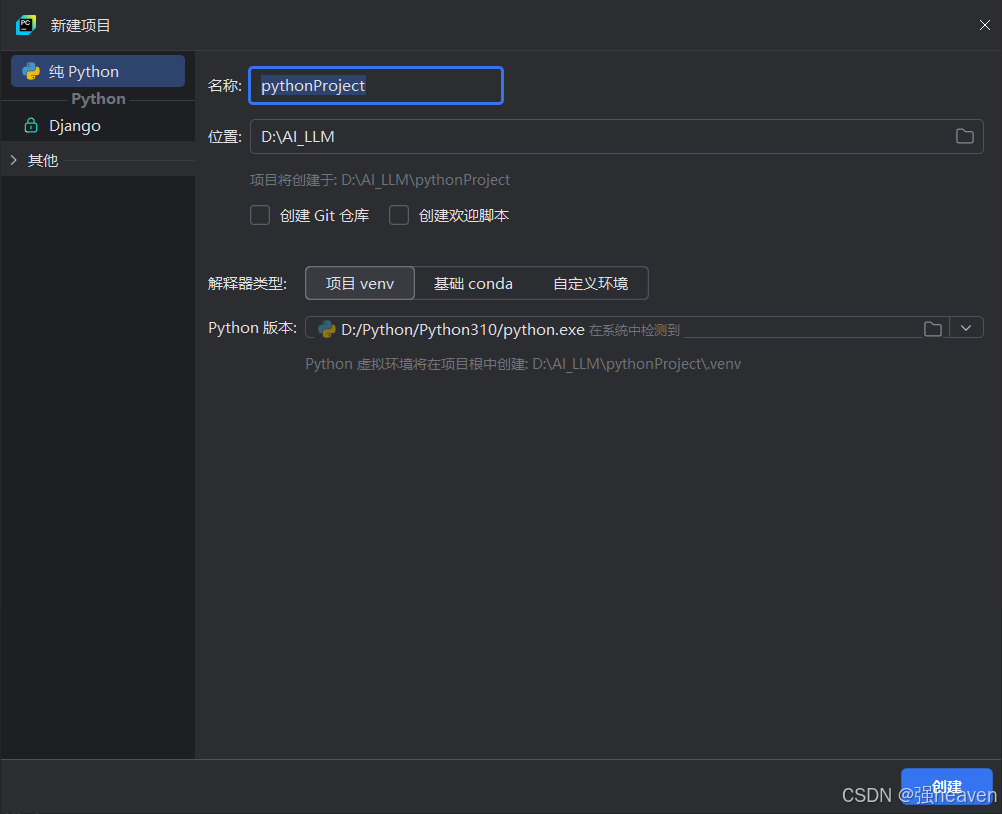Select the 自定义环境 interpreter option

592,283
